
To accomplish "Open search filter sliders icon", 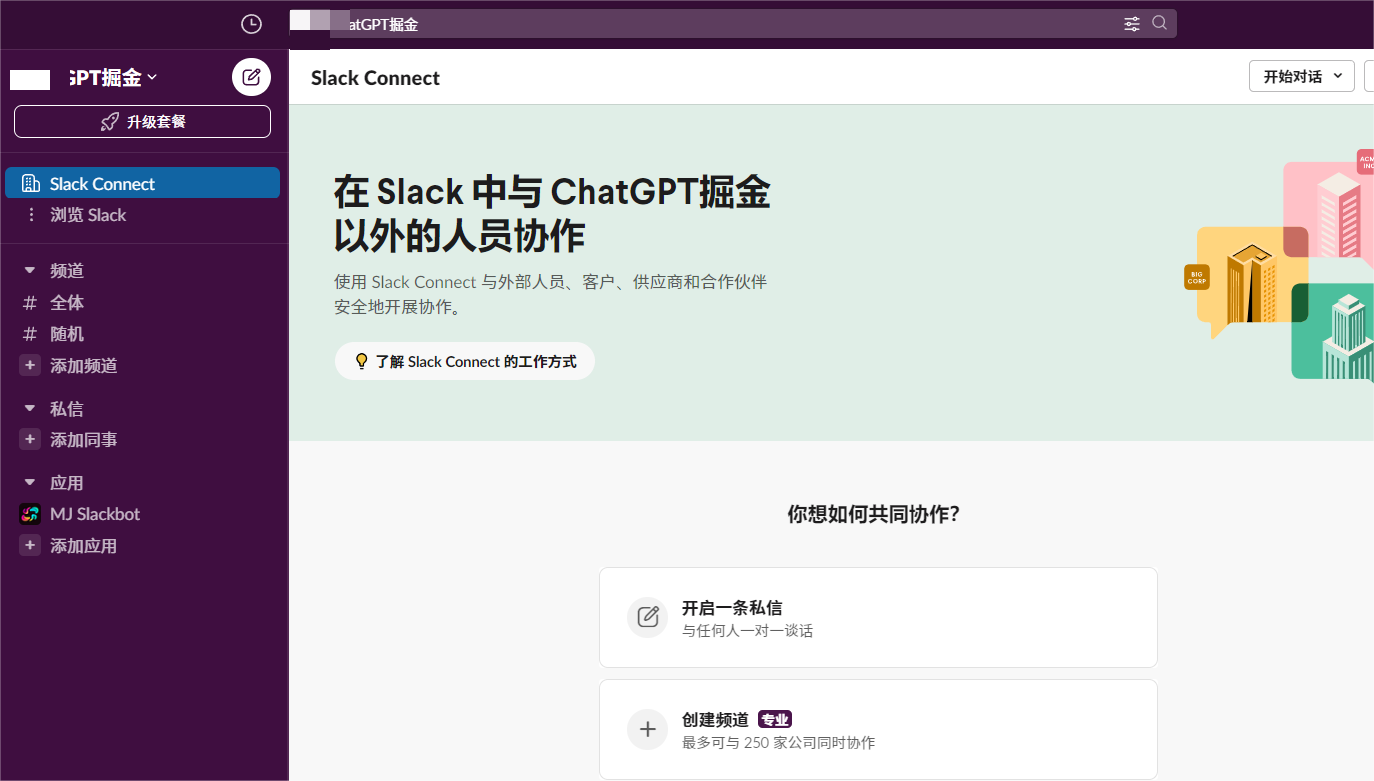I will pyautogui.click(x=1132, y=24).
